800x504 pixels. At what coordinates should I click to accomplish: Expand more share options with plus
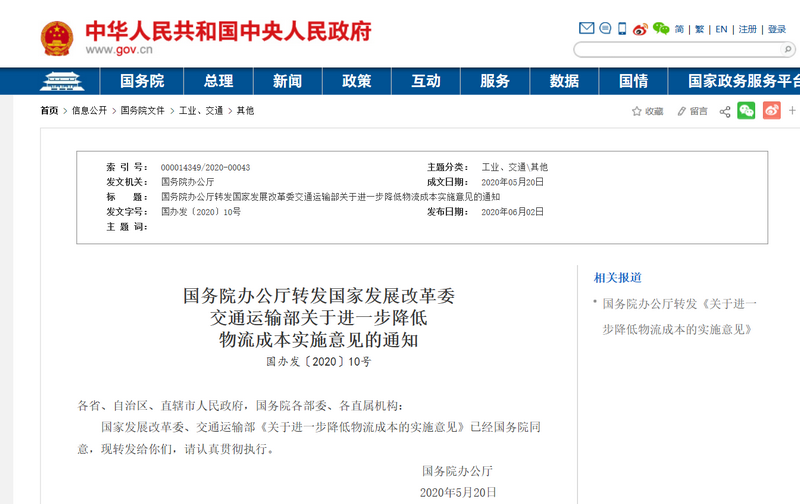click(x=793, y=111)
